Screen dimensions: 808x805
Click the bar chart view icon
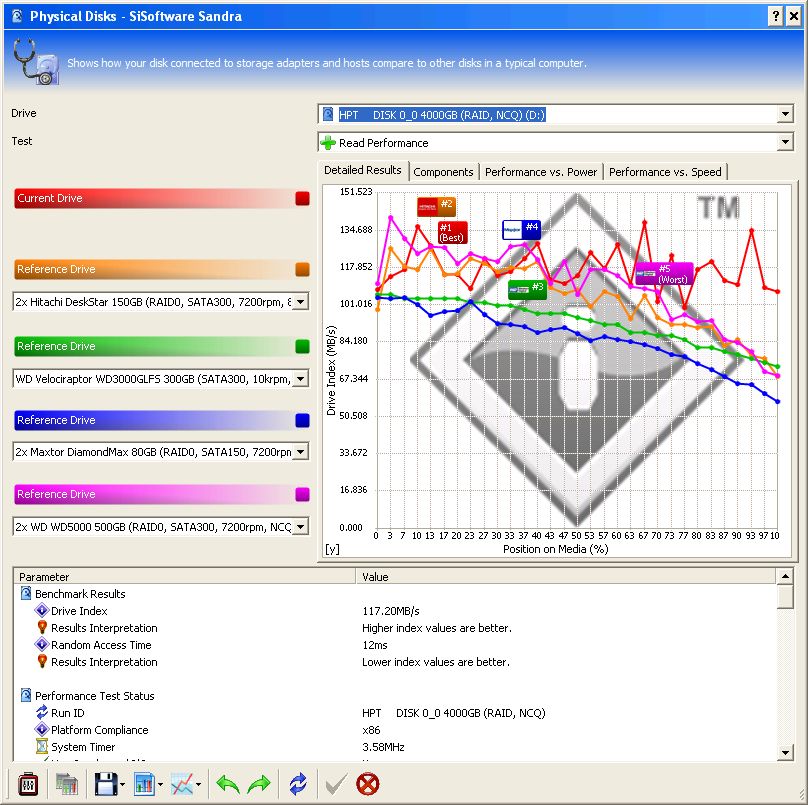click(x=145, y=784)
